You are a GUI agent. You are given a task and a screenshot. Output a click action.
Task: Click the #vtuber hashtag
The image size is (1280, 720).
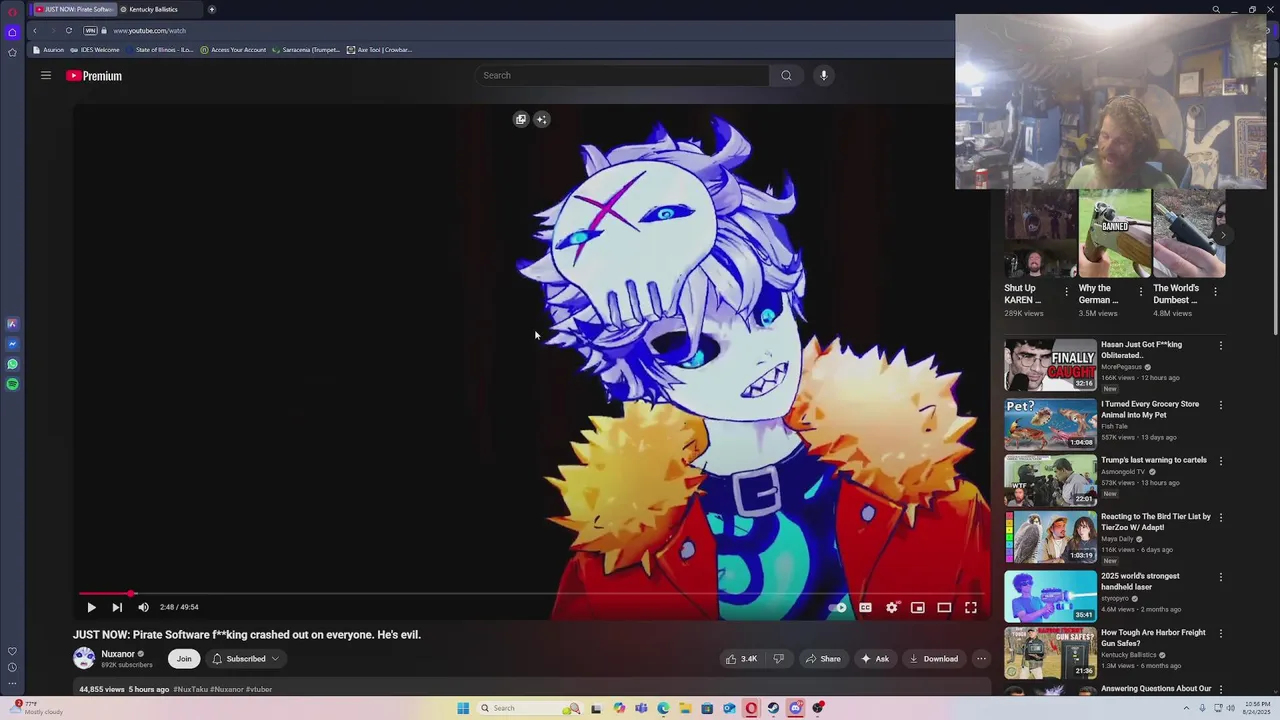pyautogui.click(x=259, y=689)
